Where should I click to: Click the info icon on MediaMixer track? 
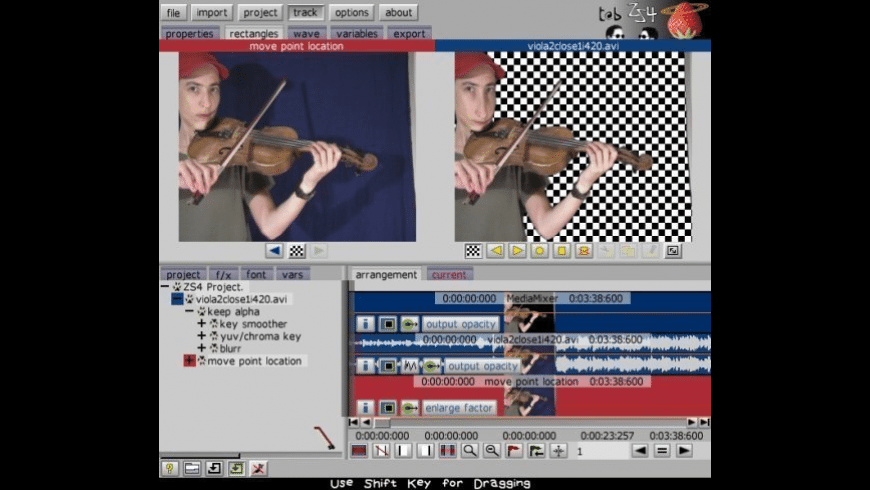click(x=365, y=324)
